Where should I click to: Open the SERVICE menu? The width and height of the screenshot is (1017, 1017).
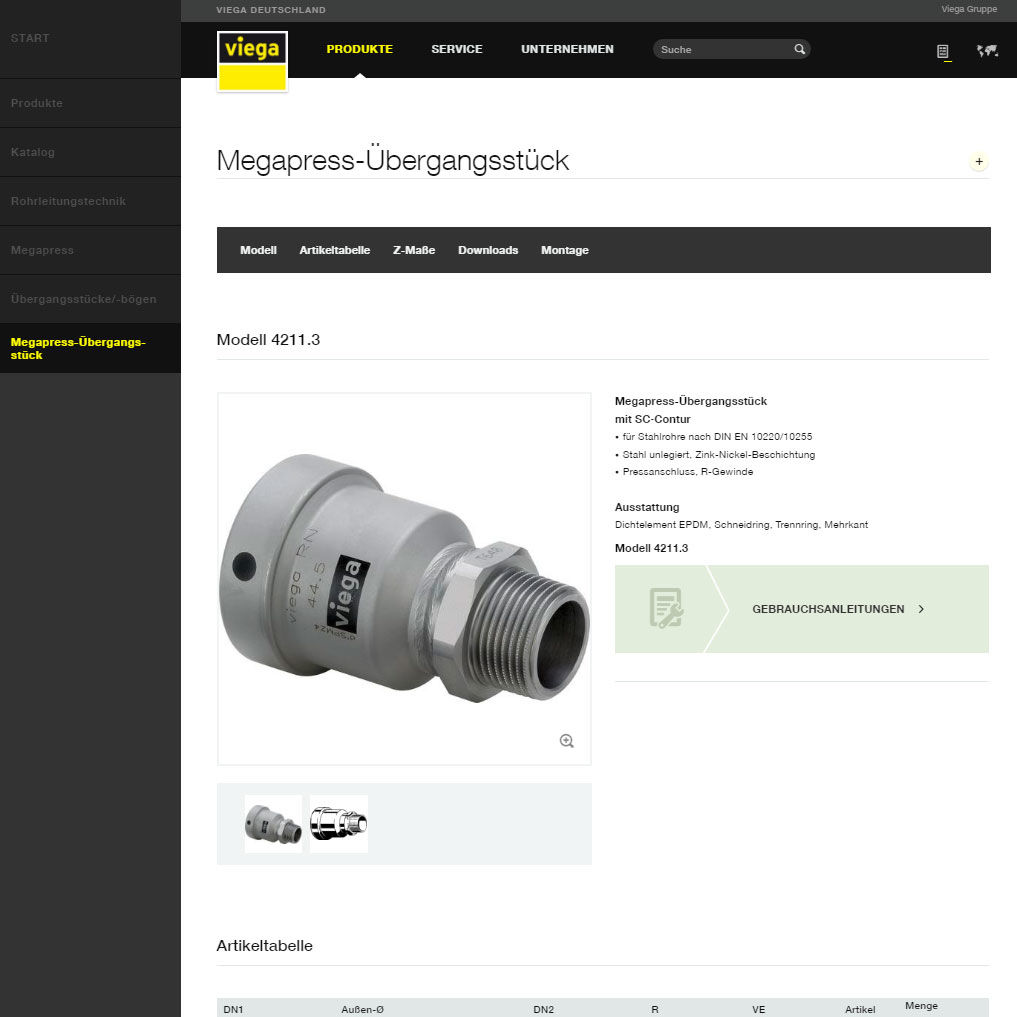457,49
